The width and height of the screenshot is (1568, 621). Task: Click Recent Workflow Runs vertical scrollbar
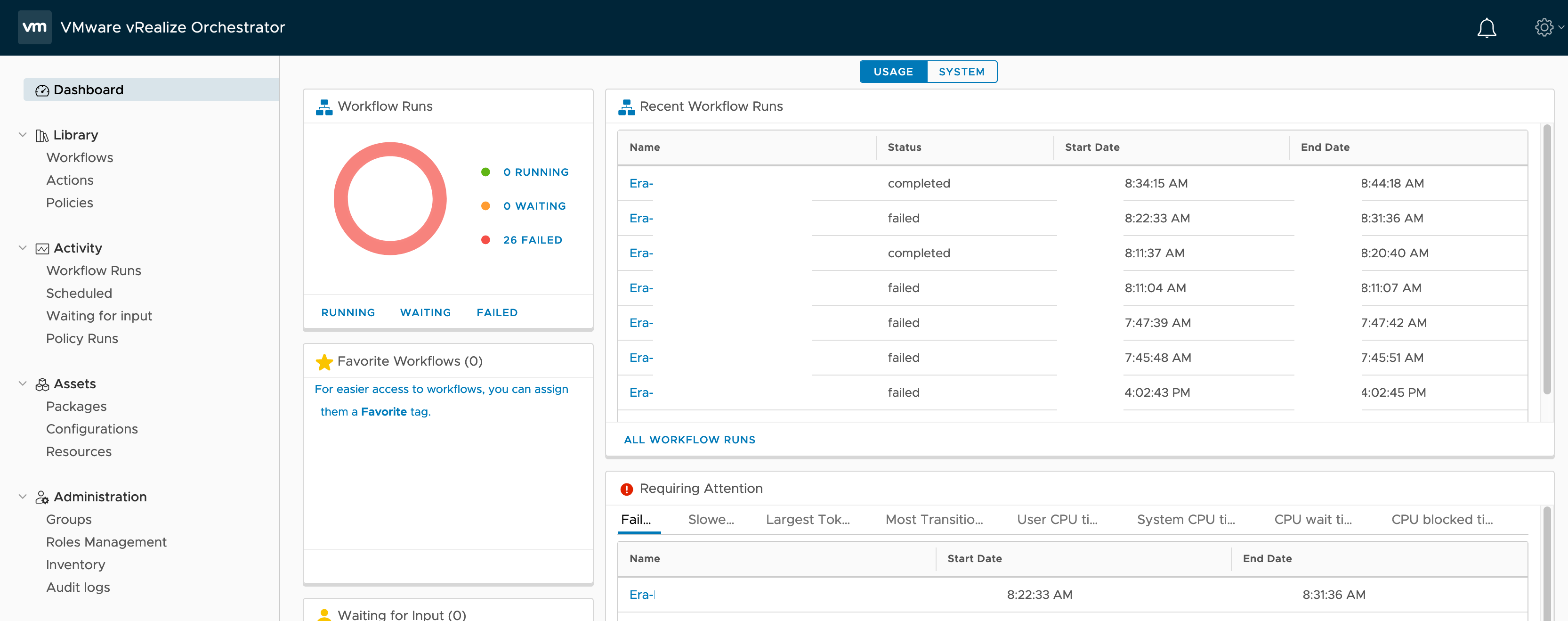(1547, 260)
